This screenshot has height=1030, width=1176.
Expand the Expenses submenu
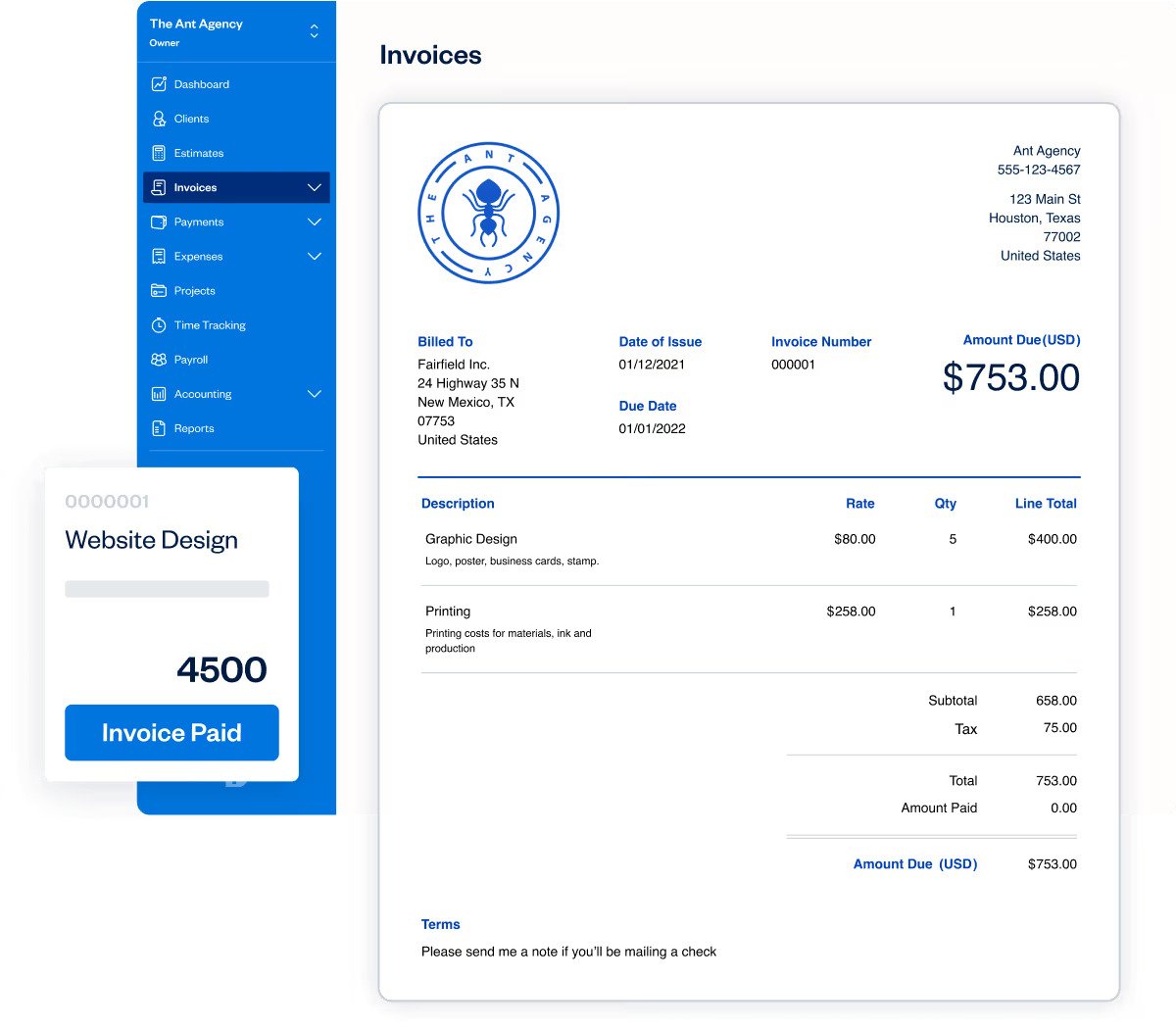coord(314,256)
